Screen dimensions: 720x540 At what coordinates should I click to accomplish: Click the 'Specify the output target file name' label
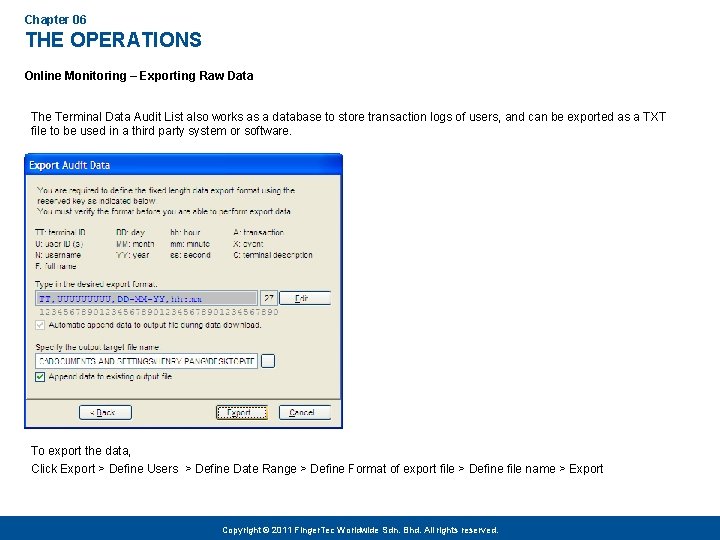pos(97,347)
